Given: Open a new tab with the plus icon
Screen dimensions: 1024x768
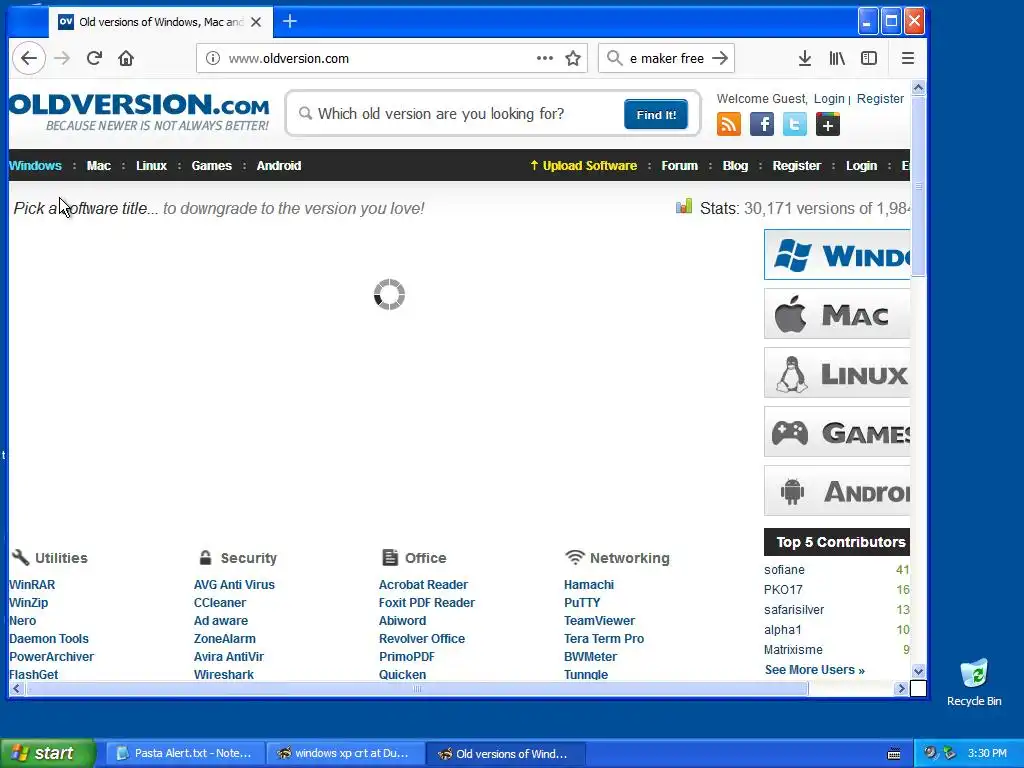Looking at the screenshot, I should [x=289, y=22].
